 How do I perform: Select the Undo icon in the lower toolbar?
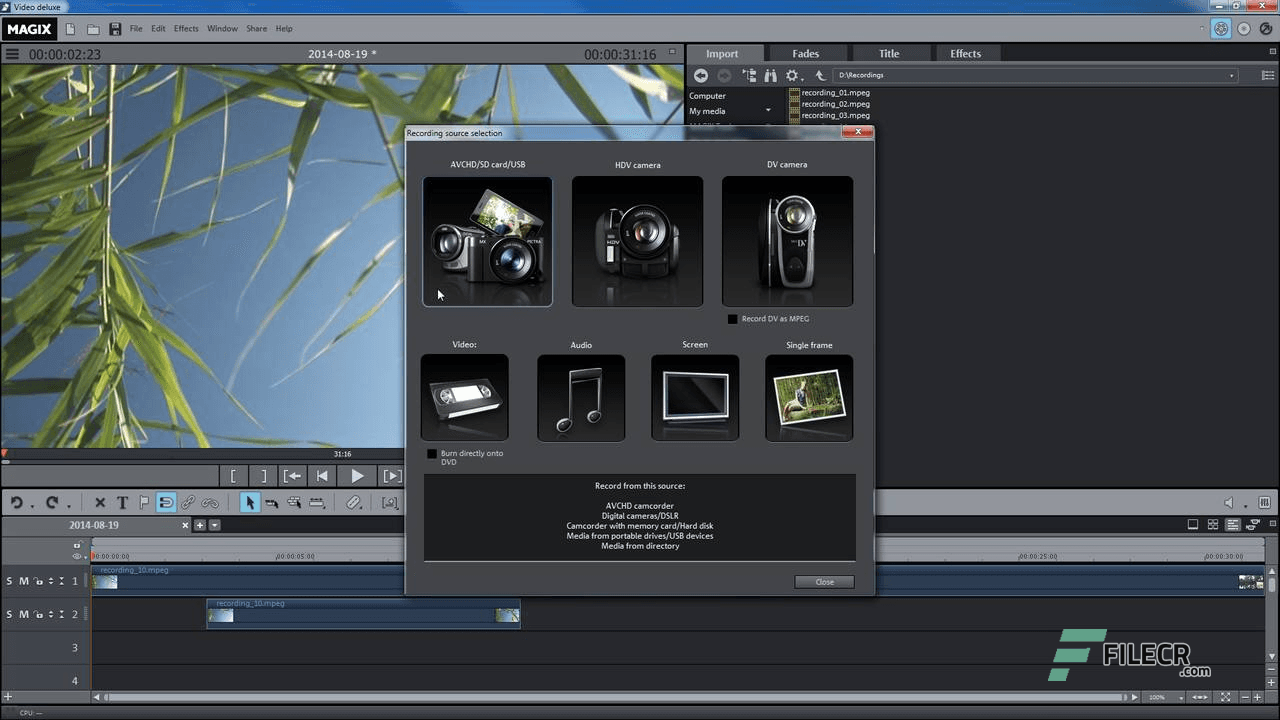pyautogui.click(x=17, y=502)
